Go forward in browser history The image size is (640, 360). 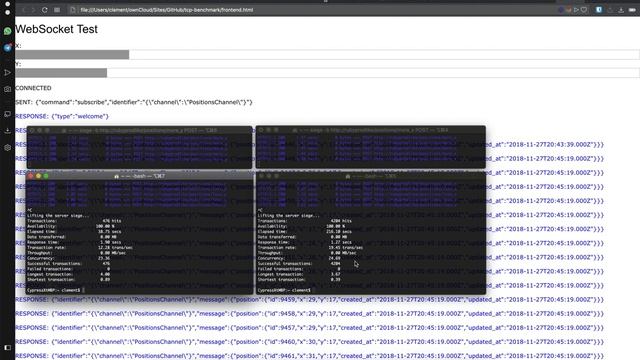click(x=33, y=10)
